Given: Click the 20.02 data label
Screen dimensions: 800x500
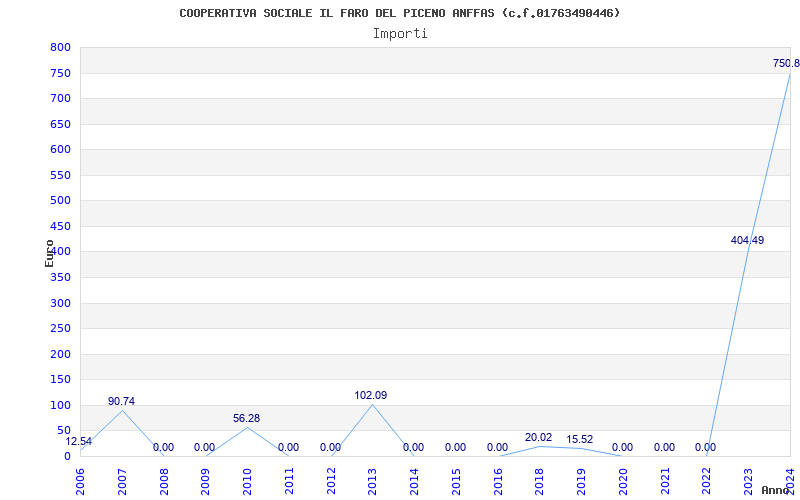Looking at the screenshot, I should [x=538, y=437].
